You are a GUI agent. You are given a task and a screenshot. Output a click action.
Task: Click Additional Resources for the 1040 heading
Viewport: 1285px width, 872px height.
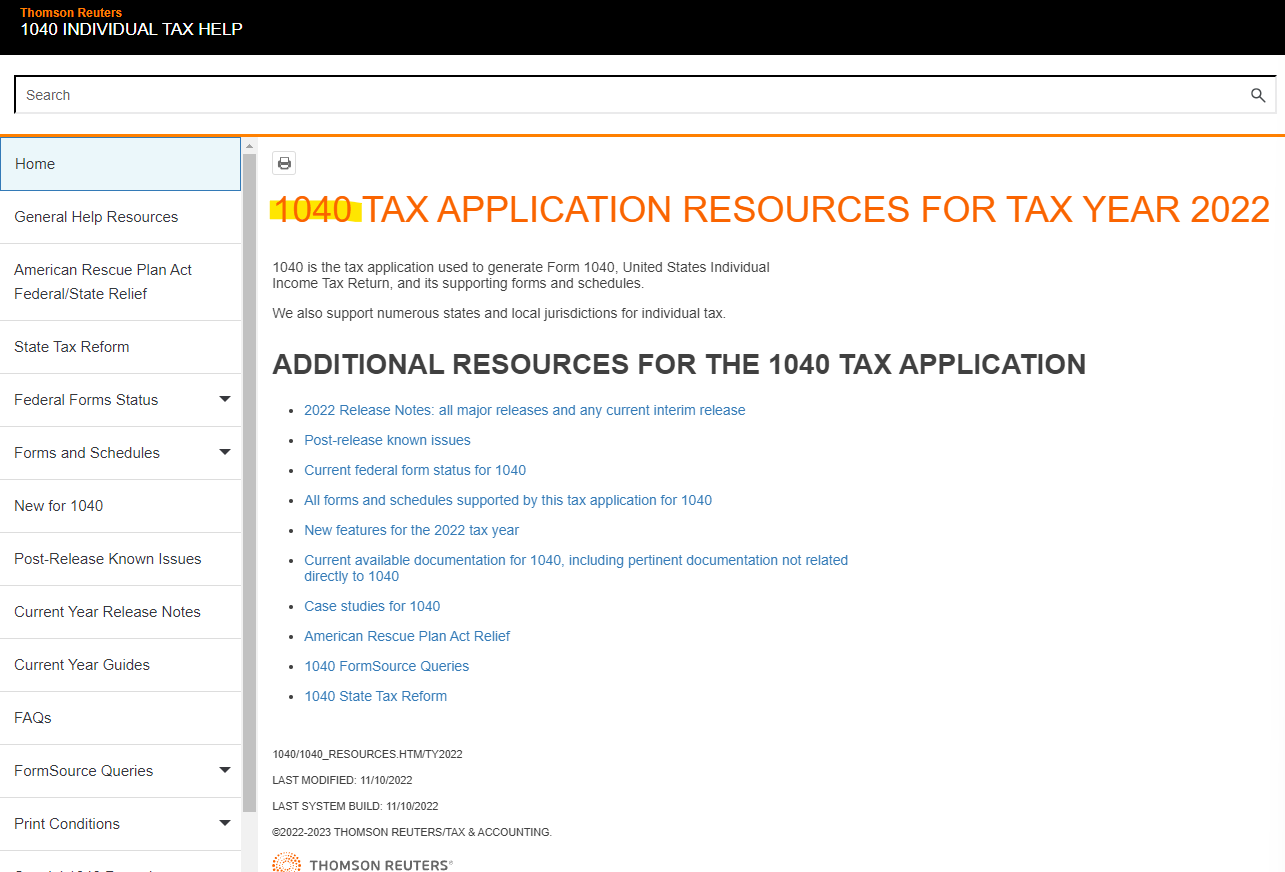(x=679, y=364)
